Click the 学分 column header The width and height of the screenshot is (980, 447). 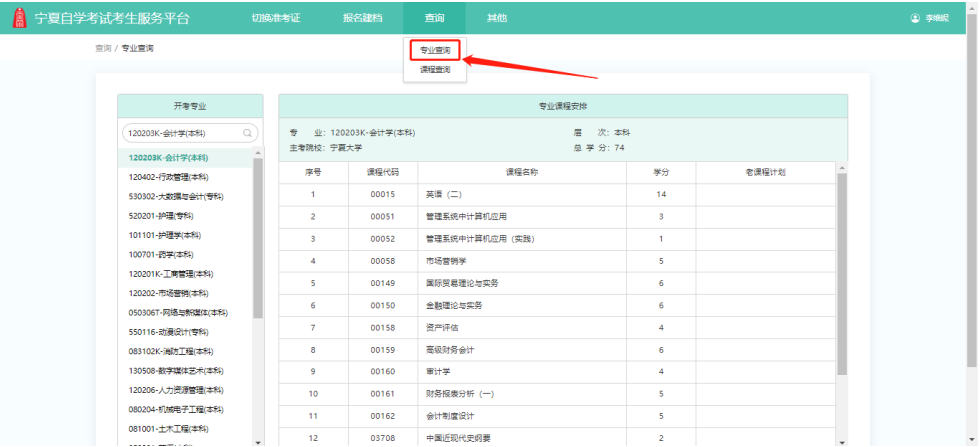(x=661, y=173)
